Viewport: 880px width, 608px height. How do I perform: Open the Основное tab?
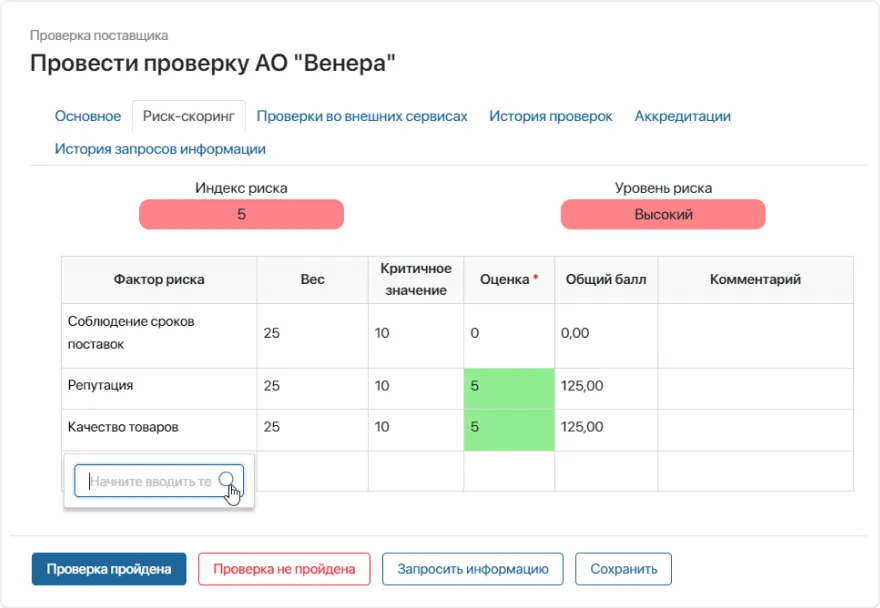click(88, 116)
